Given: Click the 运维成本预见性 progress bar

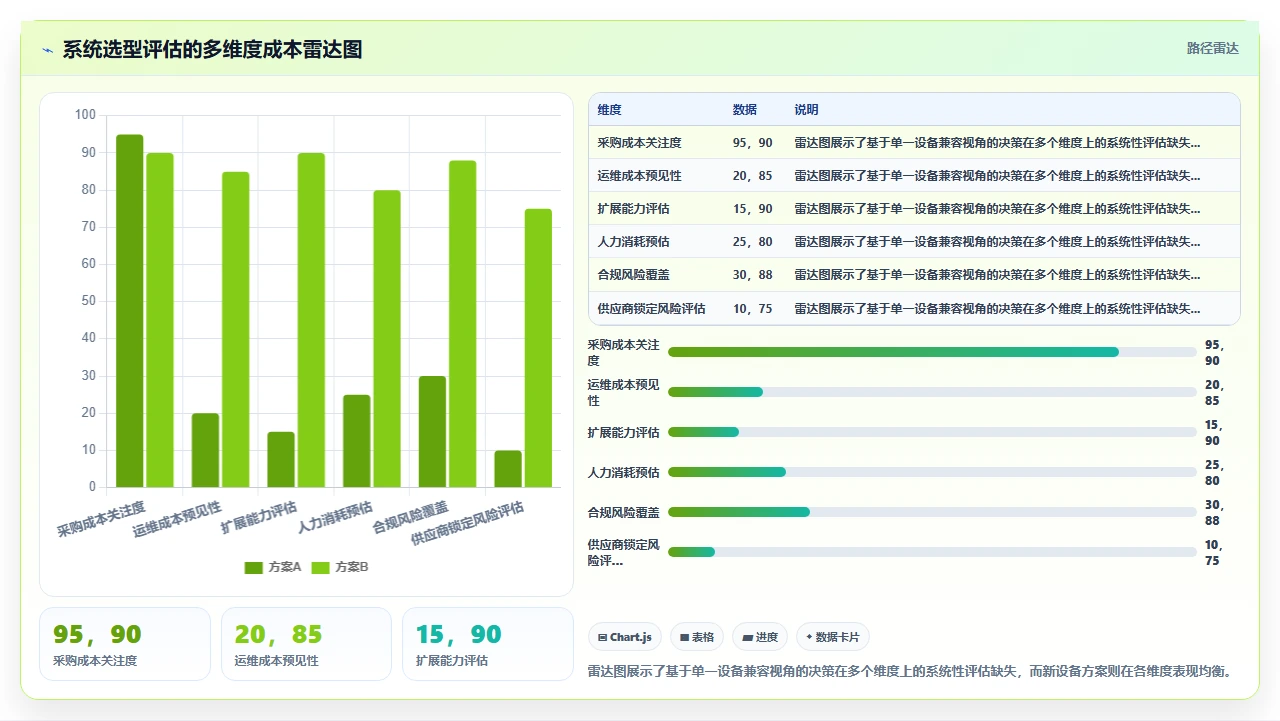Looking at the screenshot, I should (x=932, y=392).
